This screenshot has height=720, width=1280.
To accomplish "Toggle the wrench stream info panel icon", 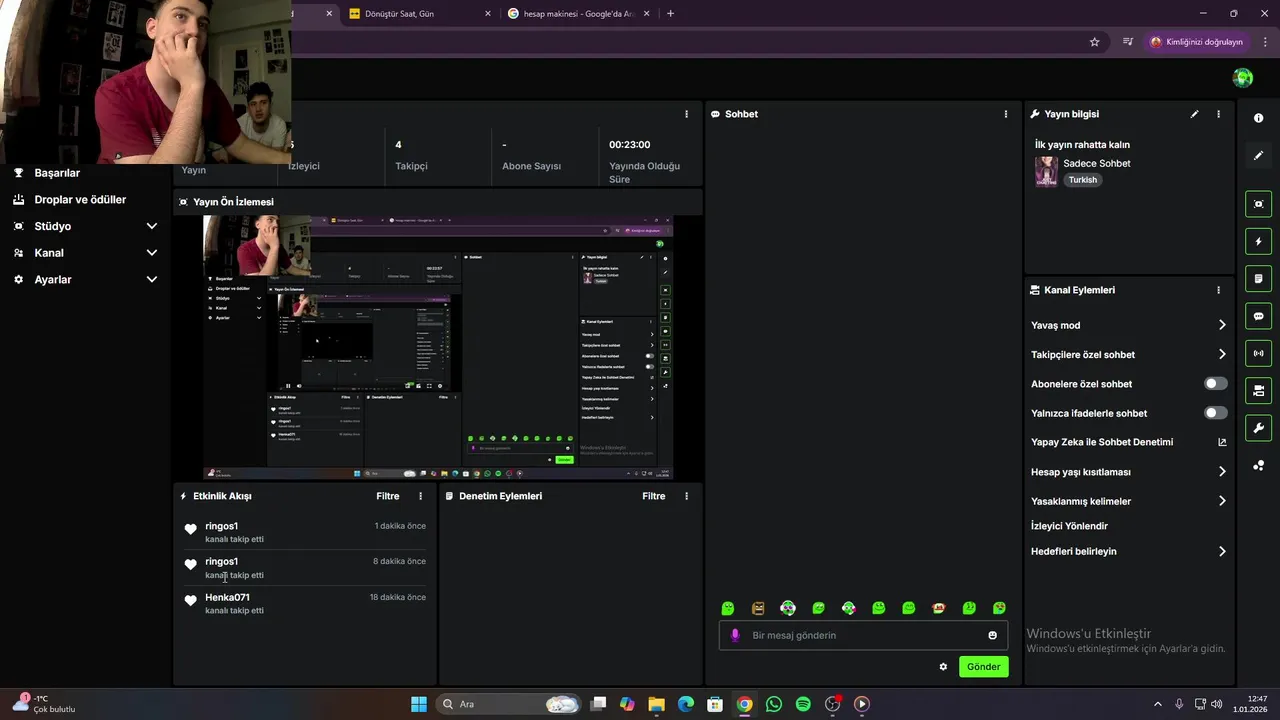I will coord(1258,428).
